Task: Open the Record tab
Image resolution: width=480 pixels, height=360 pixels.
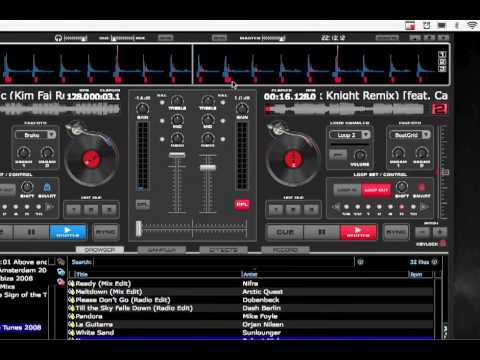Action: pyautogui.click(x=285, y=250)
